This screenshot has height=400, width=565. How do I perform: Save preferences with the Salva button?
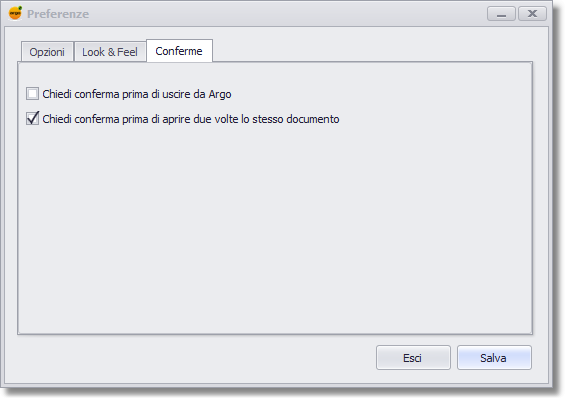click(494, 357)
